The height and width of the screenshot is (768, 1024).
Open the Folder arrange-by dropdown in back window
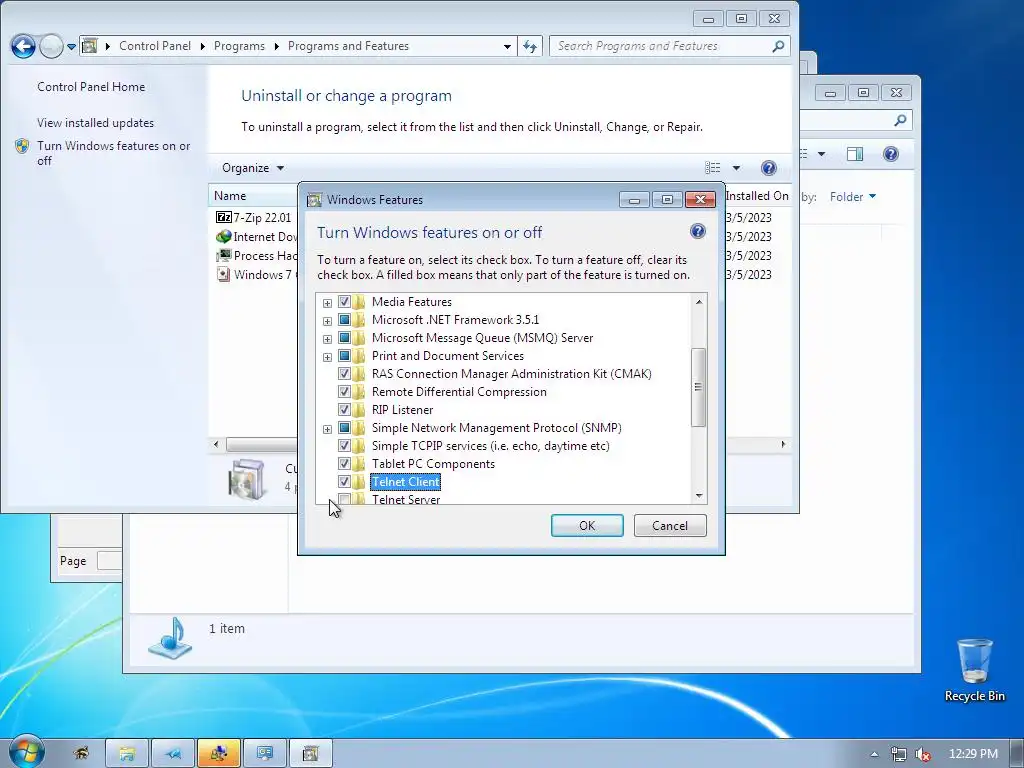coord(853,197)
